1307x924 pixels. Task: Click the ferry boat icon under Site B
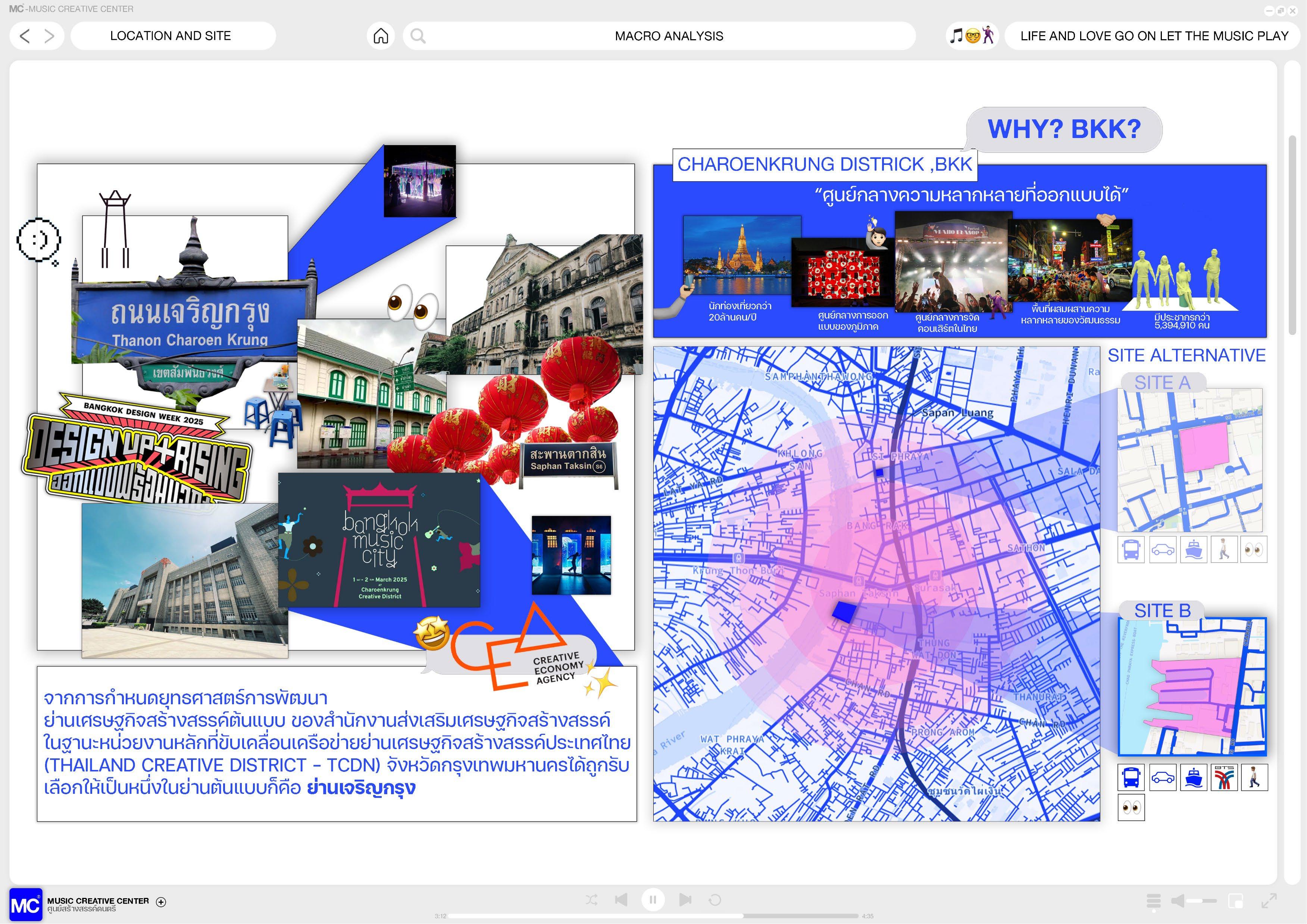1193,777
